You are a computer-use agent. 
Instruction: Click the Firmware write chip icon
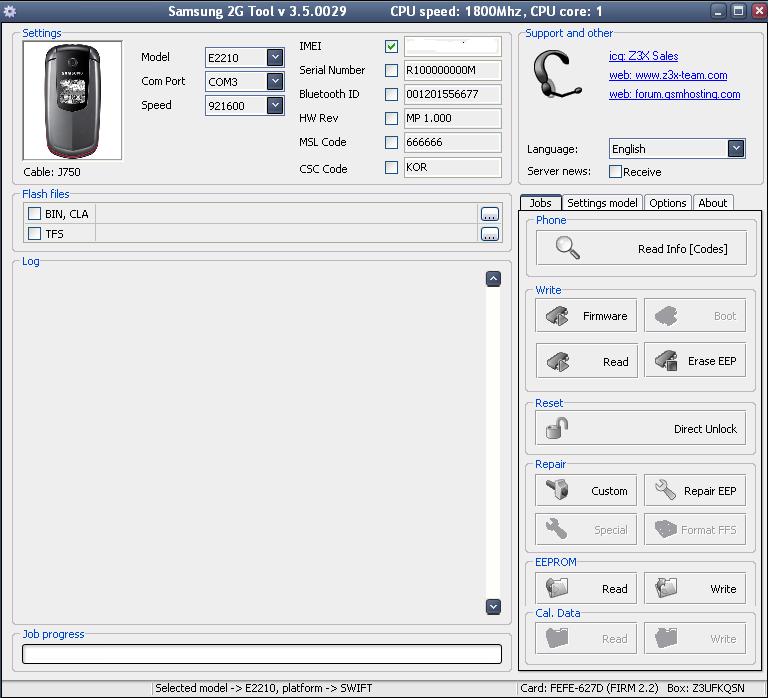[557, 316]
